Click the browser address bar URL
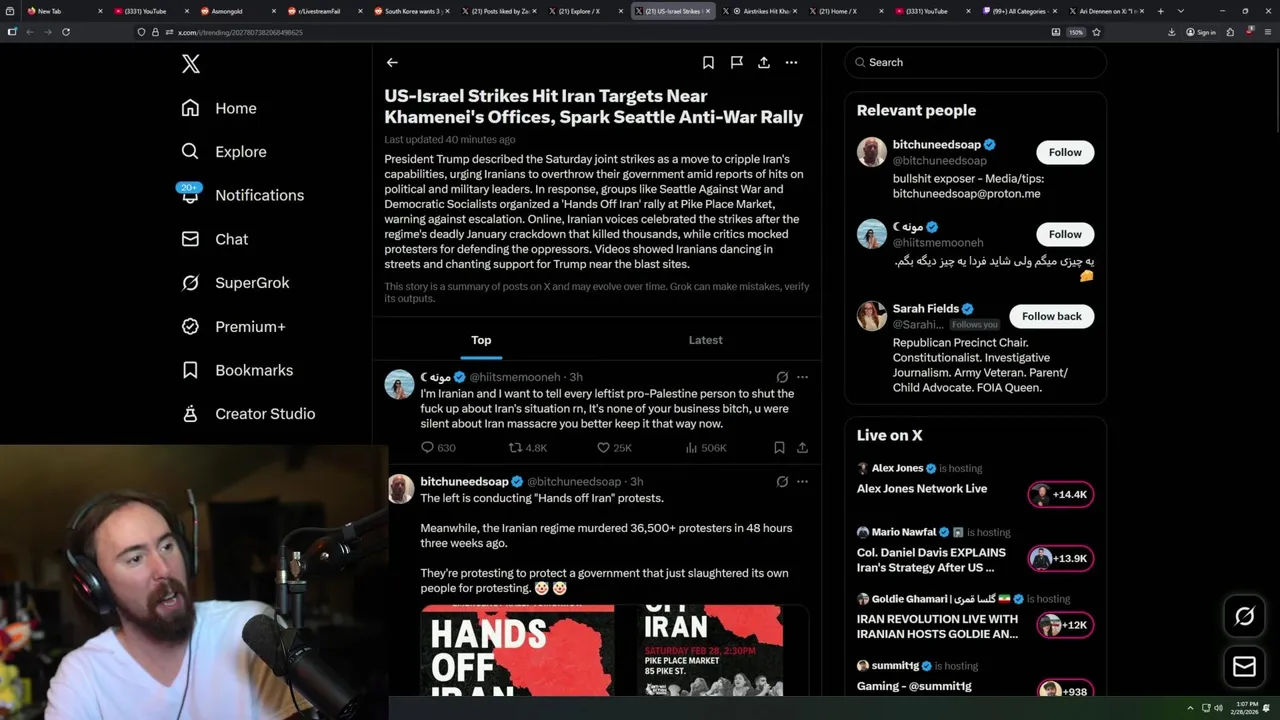Viewport: 1280px width, 720px height. click(x=240, y=32)
